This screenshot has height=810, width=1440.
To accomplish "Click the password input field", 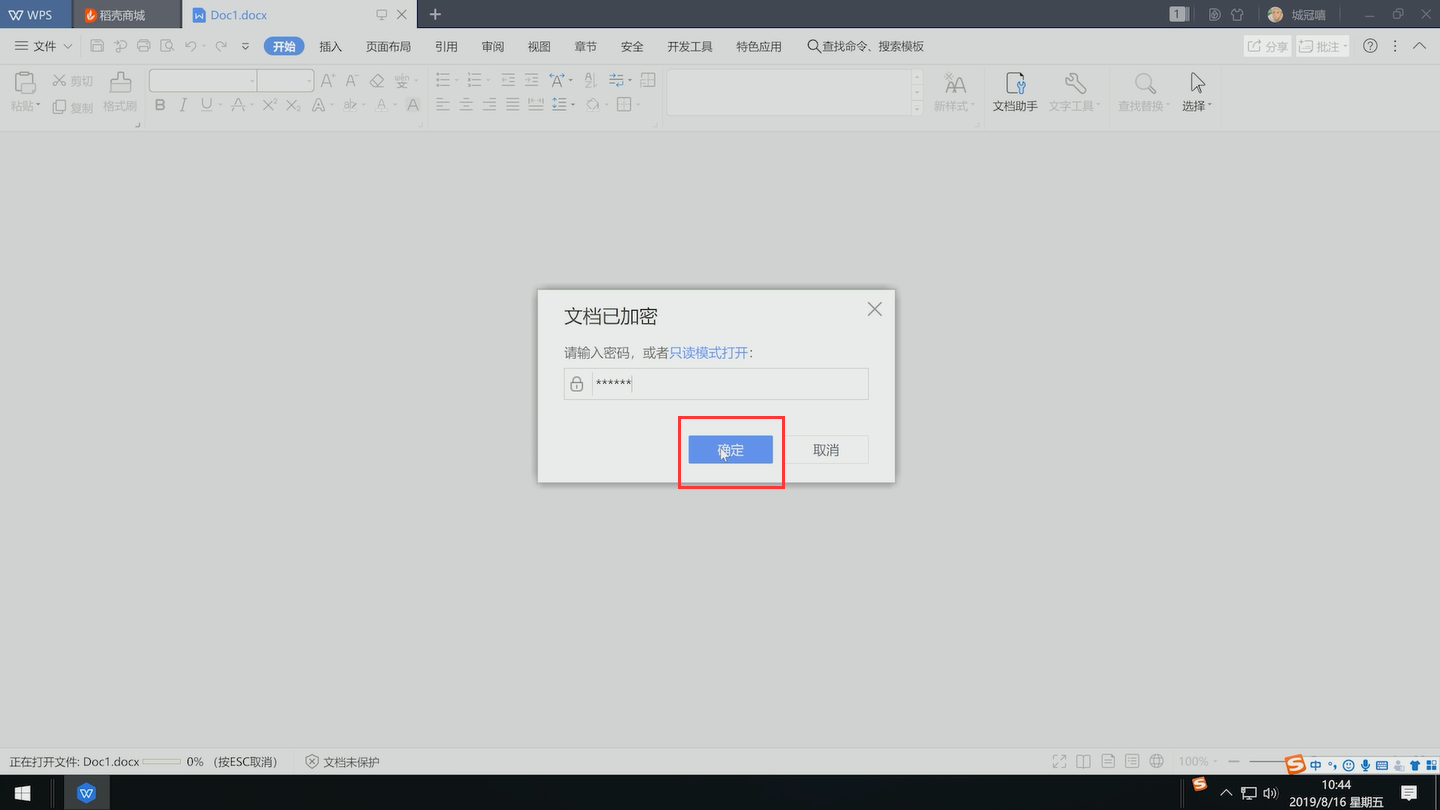I will click(716, 384).
